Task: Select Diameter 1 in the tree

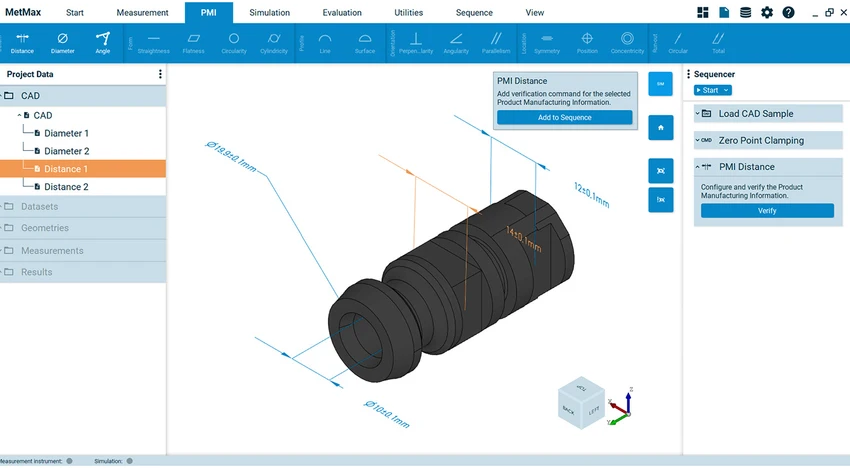Action: pyautogui.click(x=66, y=133)
